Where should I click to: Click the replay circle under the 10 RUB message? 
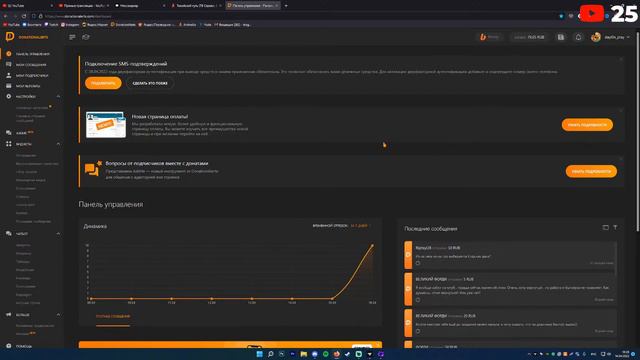pos(418,263)
